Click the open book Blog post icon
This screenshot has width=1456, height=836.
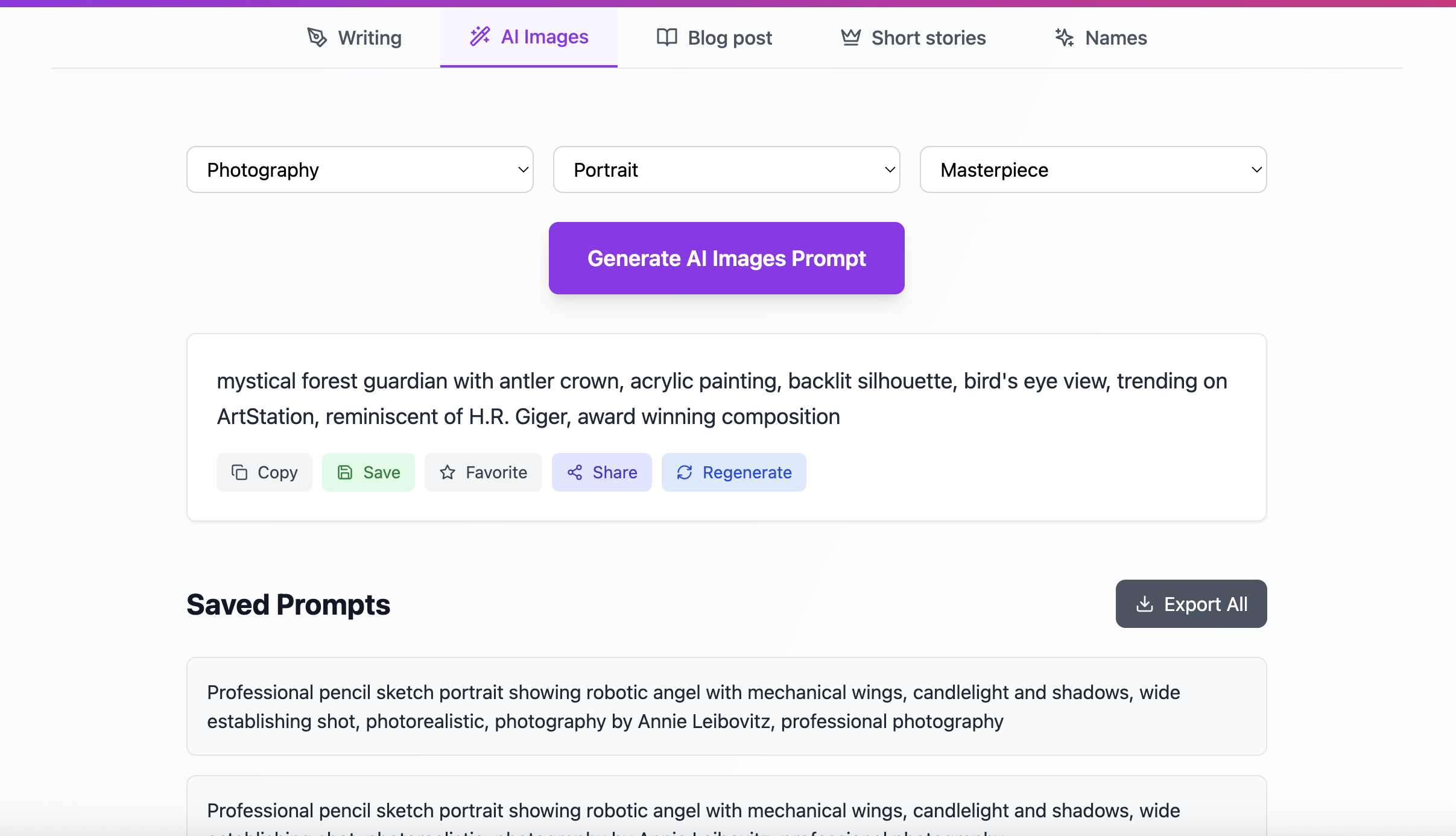(667, 37)
